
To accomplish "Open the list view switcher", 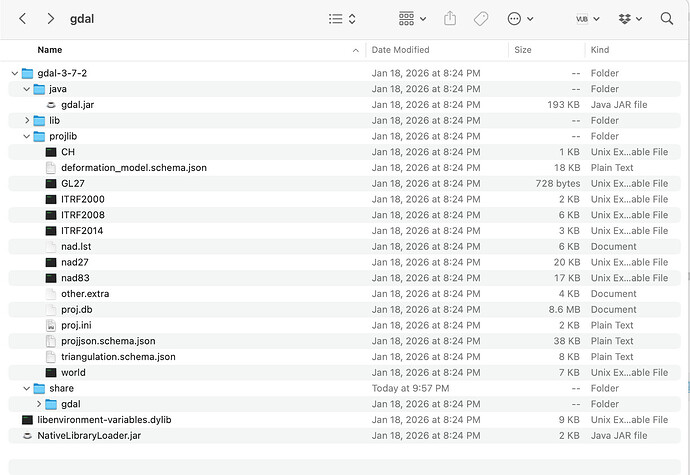I will coord(343,19).
